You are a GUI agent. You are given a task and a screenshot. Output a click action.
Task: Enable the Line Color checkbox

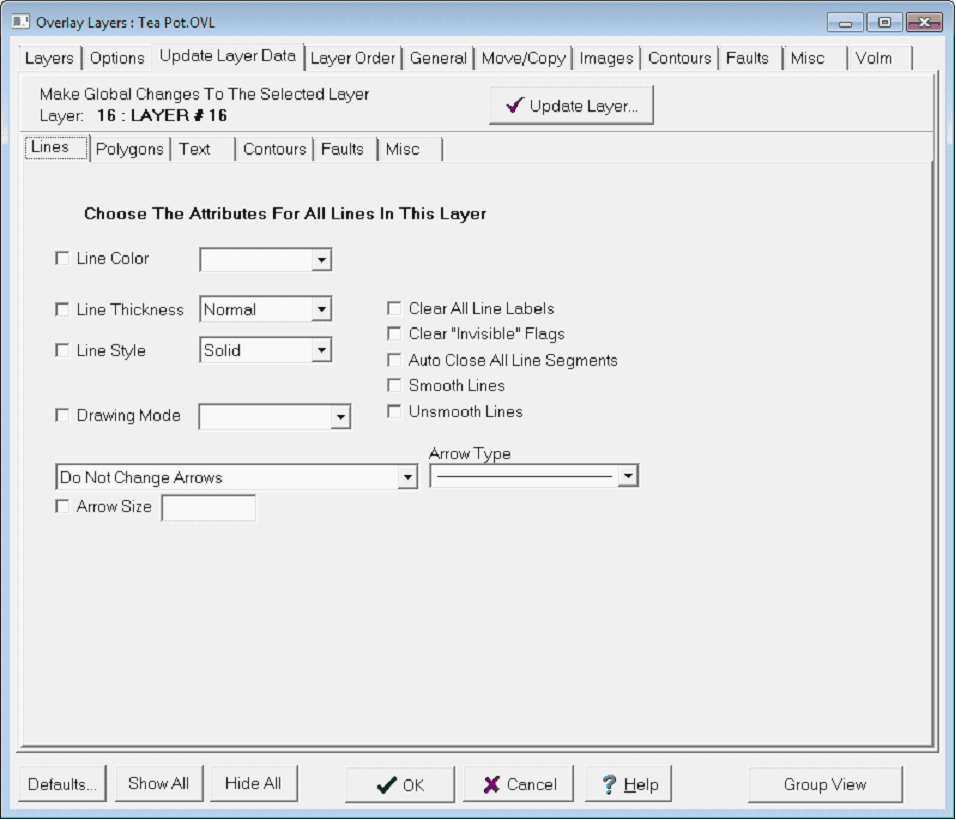63,259
